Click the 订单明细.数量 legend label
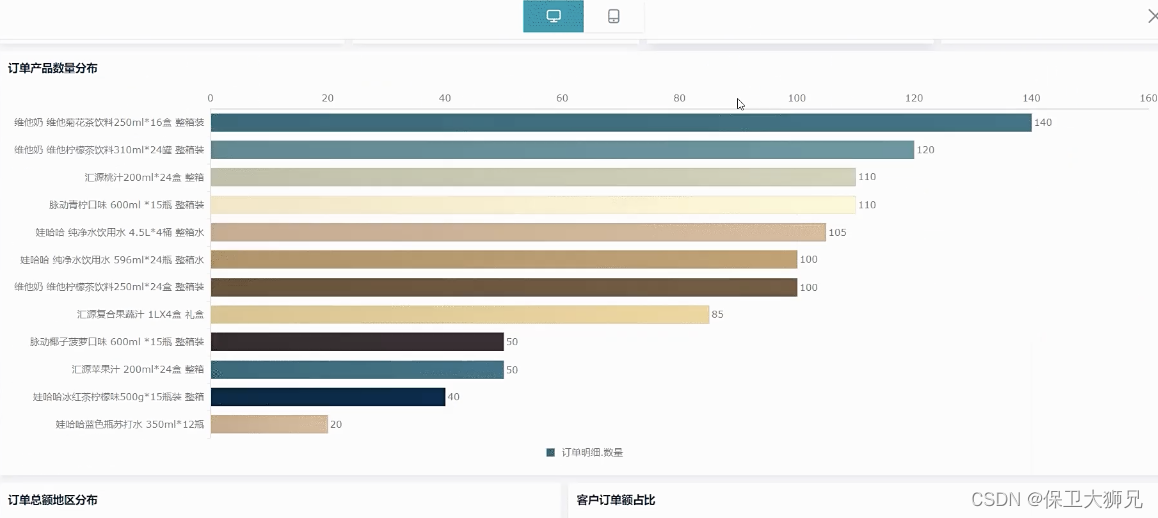The image size is (1158, 518). click(592, 452)
